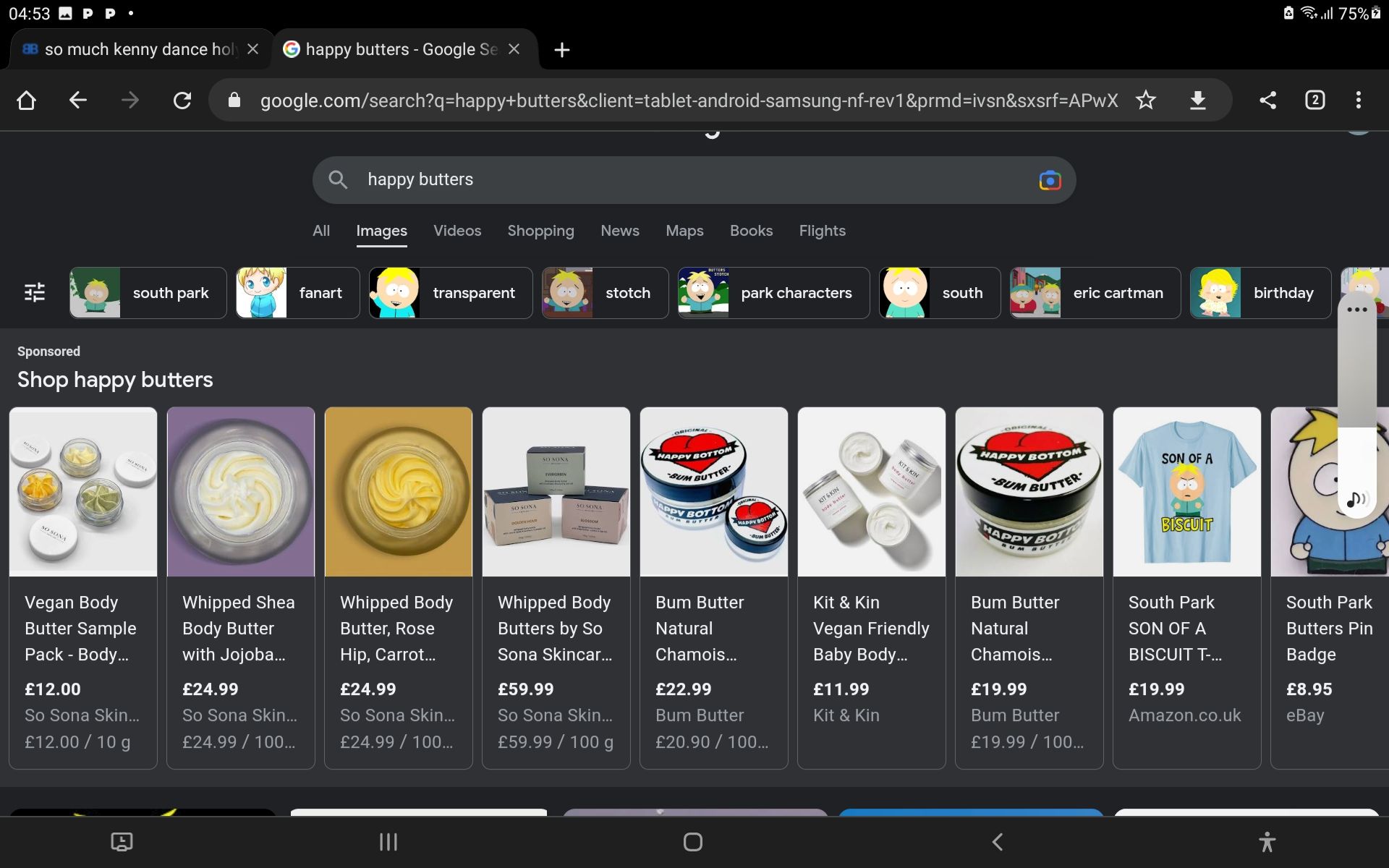Switch to Maps search tab

(684, 231)
